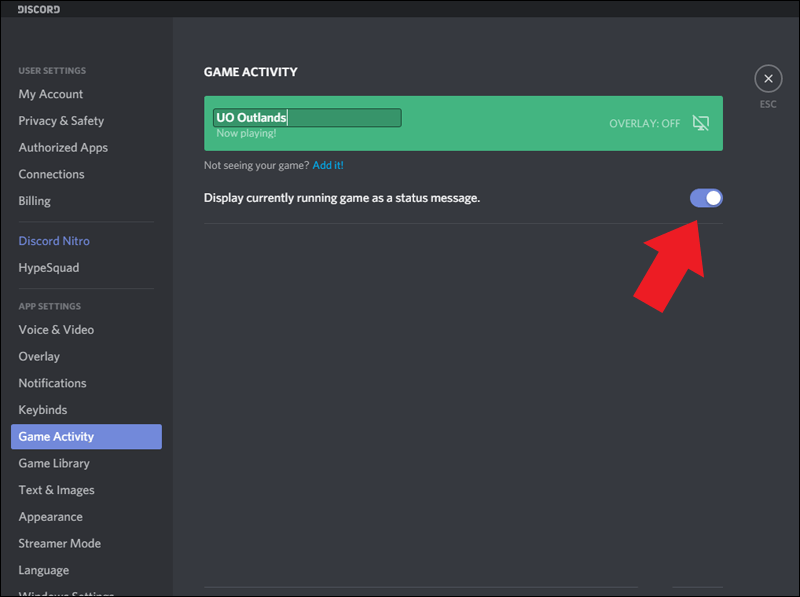800x597 pixels.
Task: Open Privacy & Safety settings
Action: click(61, 121)
